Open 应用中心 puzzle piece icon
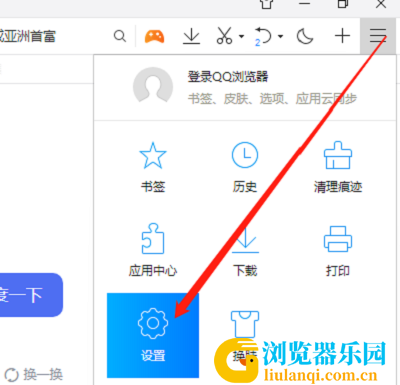Viewport: 400px width, 385px height. (153, 250)
